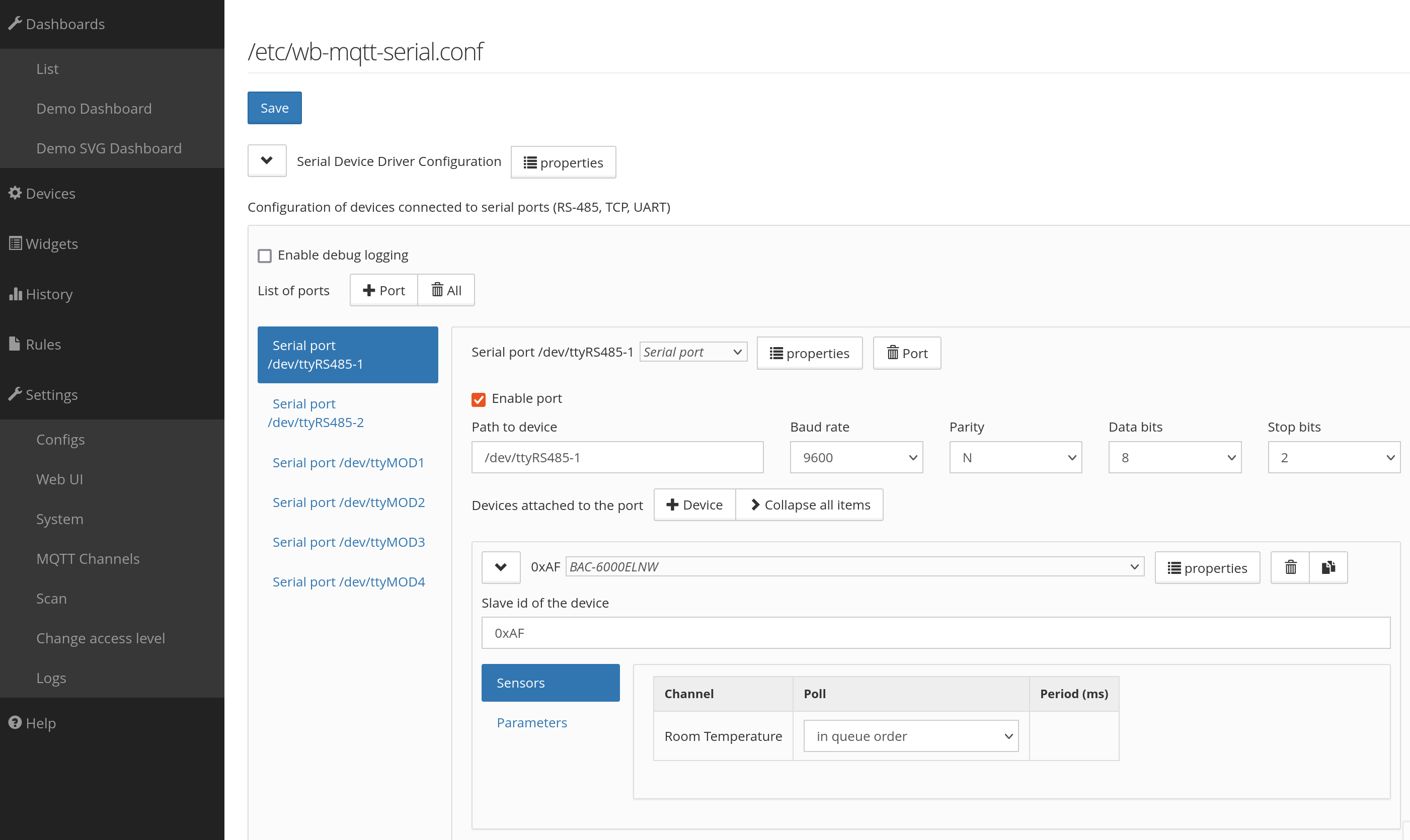Add a new Device to the port
1410x840 pixels.
[695, 505]
